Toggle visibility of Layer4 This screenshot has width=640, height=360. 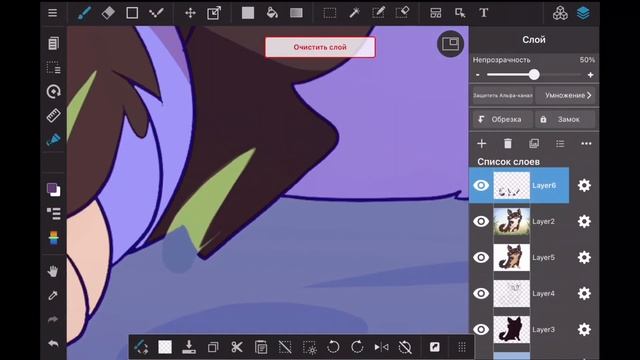click(x=481, y=293)
